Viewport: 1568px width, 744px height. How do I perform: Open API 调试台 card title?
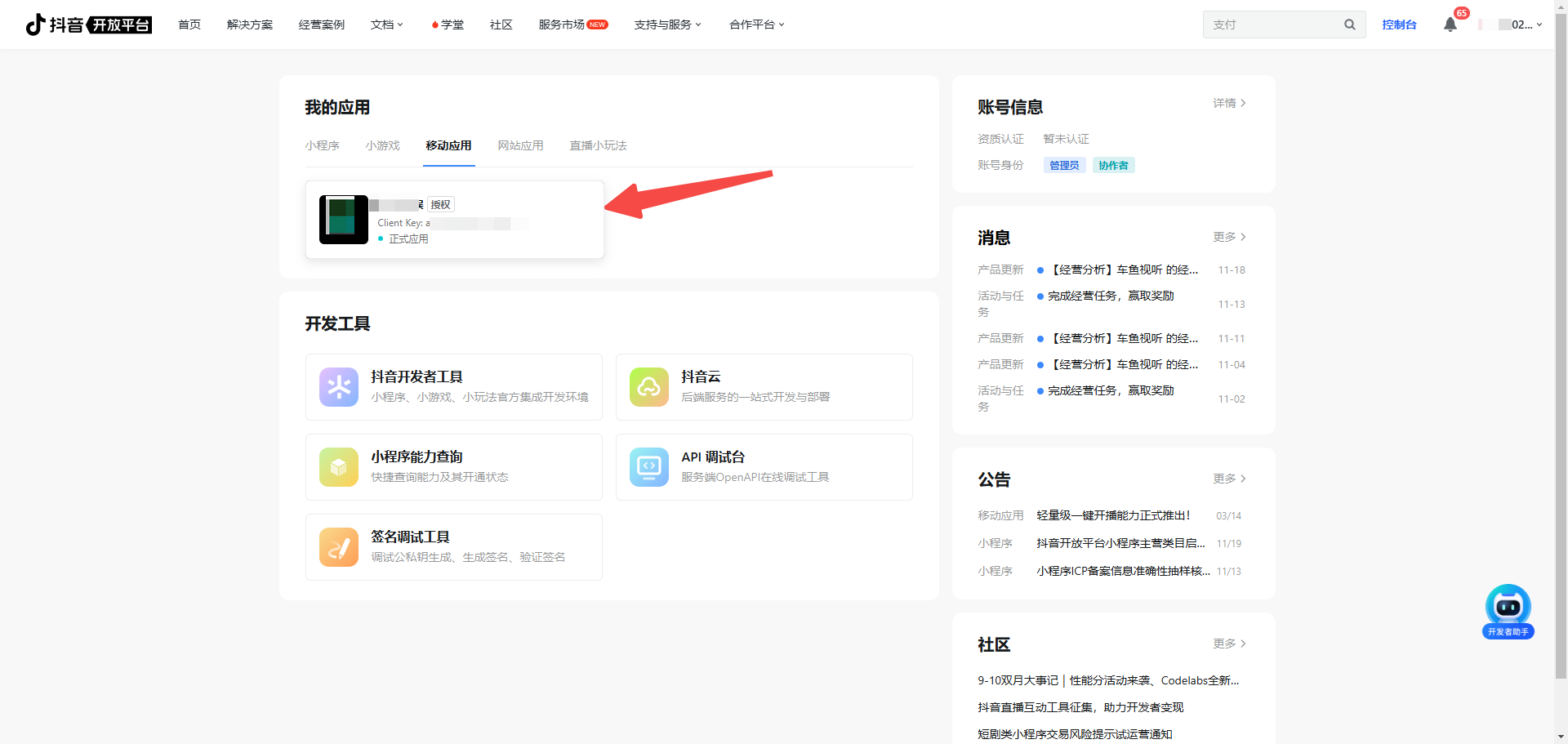(x=714, y=457)
